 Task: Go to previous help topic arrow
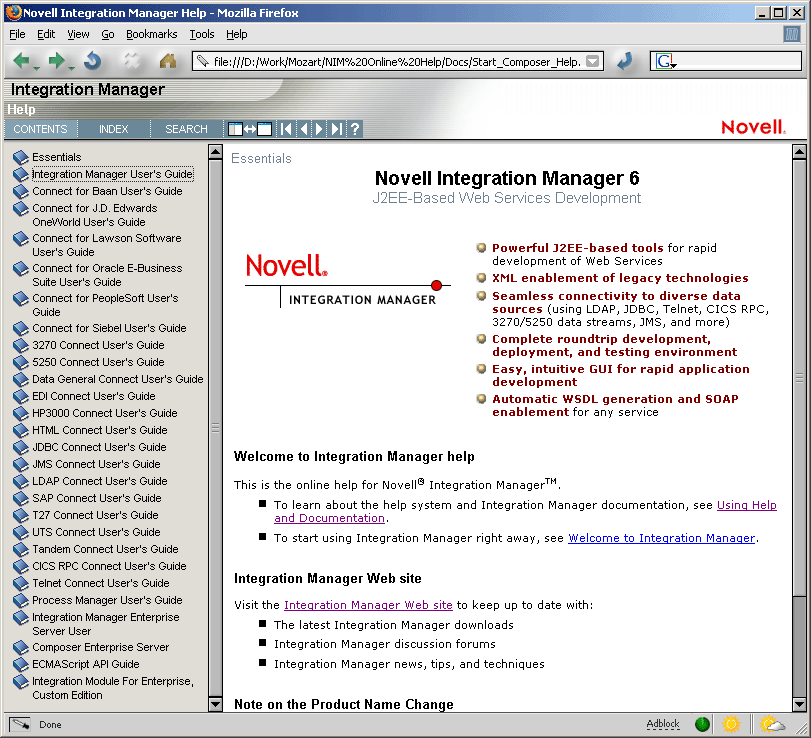304,129
